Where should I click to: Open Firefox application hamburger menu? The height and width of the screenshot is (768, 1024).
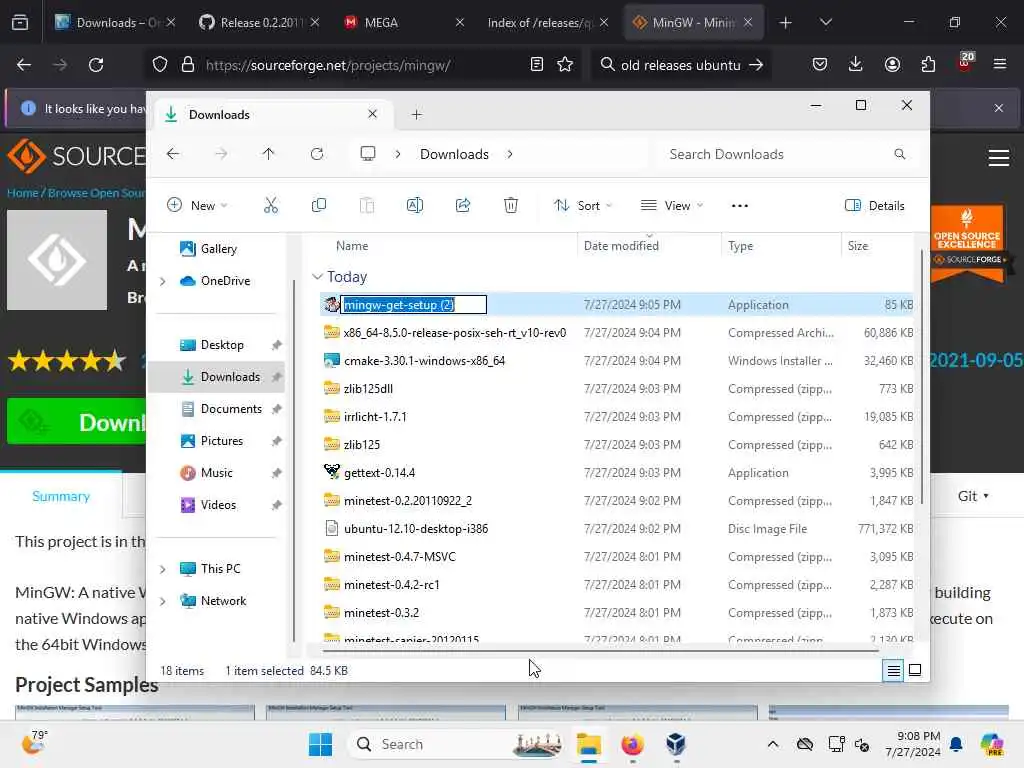pos(999,65)
